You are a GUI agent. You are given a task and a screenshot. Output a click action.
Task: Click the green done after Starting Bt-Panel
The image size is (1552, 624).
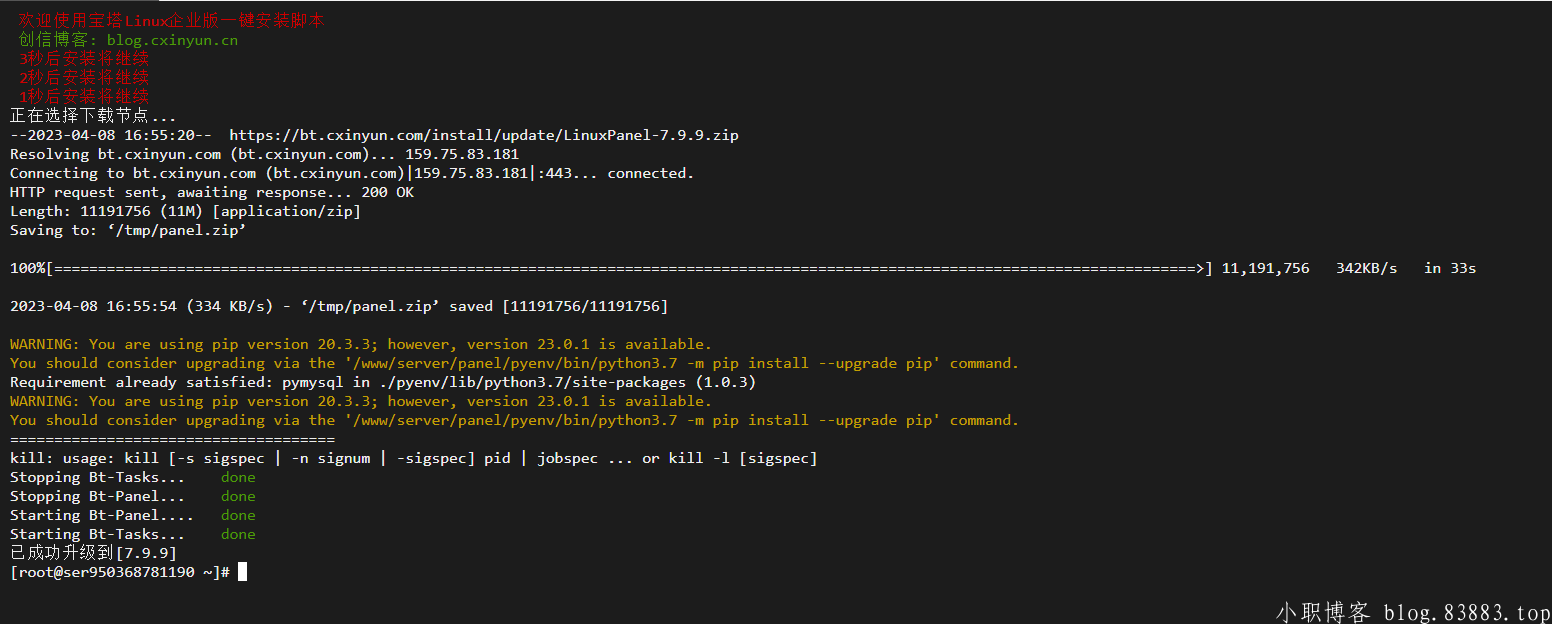[x=238, y=515]
